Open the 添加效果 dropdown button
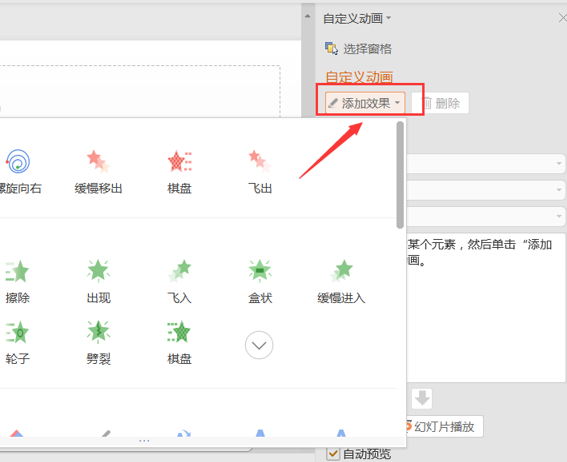 pyautogui.click(x=365, y=103)
